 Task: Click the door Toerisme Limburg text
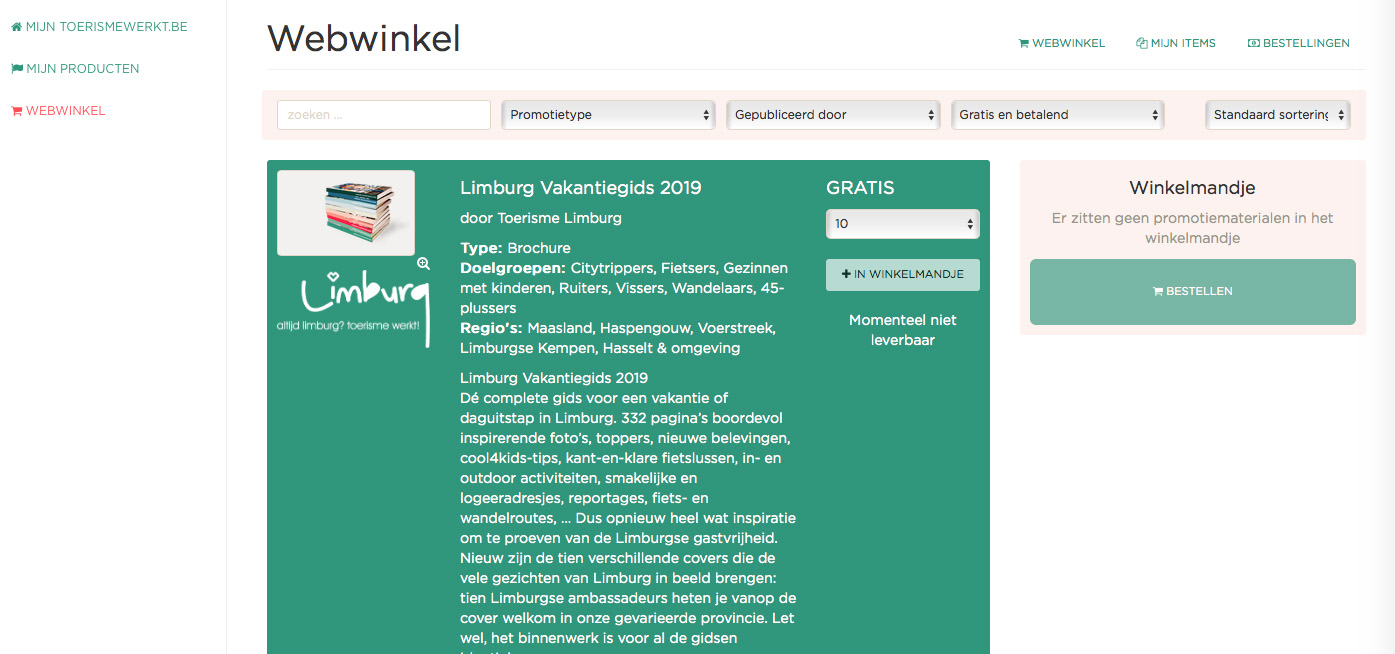(x=541, y=218)
